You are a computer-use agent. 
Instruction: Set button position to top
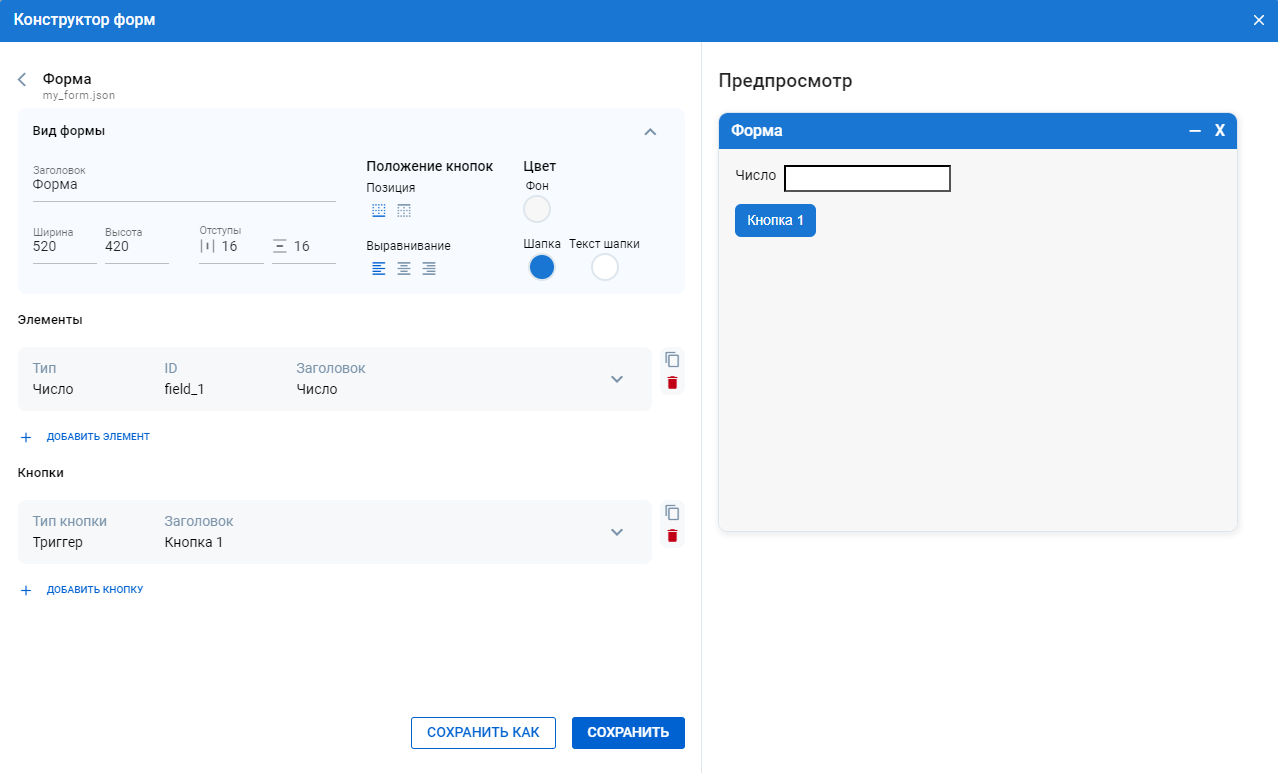point(403,211)
